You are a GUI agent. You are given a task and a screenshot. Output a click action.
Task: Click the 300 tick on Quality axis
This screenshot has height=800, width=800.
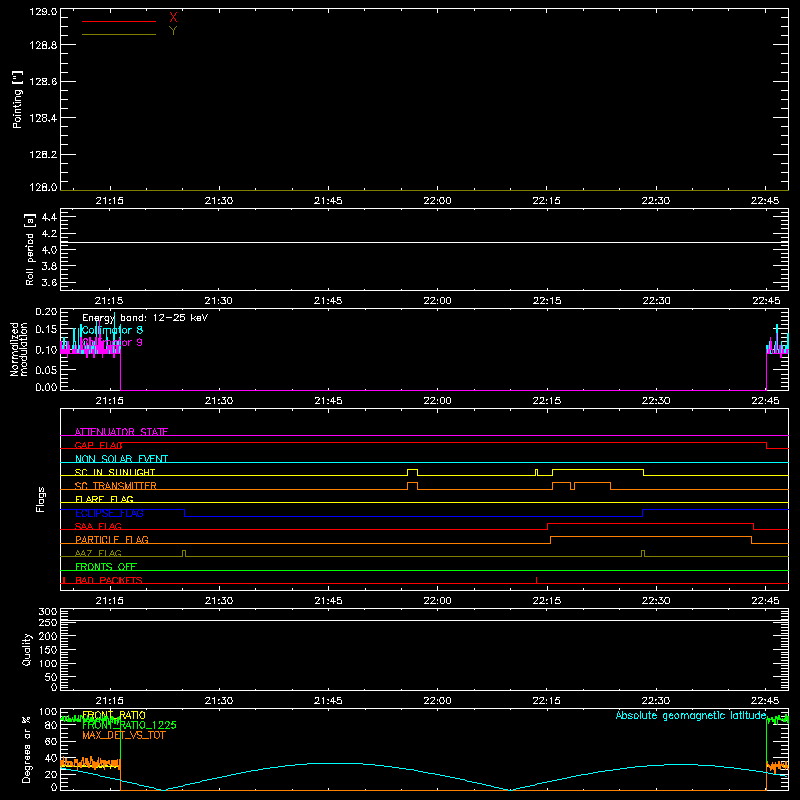[48, 612]
